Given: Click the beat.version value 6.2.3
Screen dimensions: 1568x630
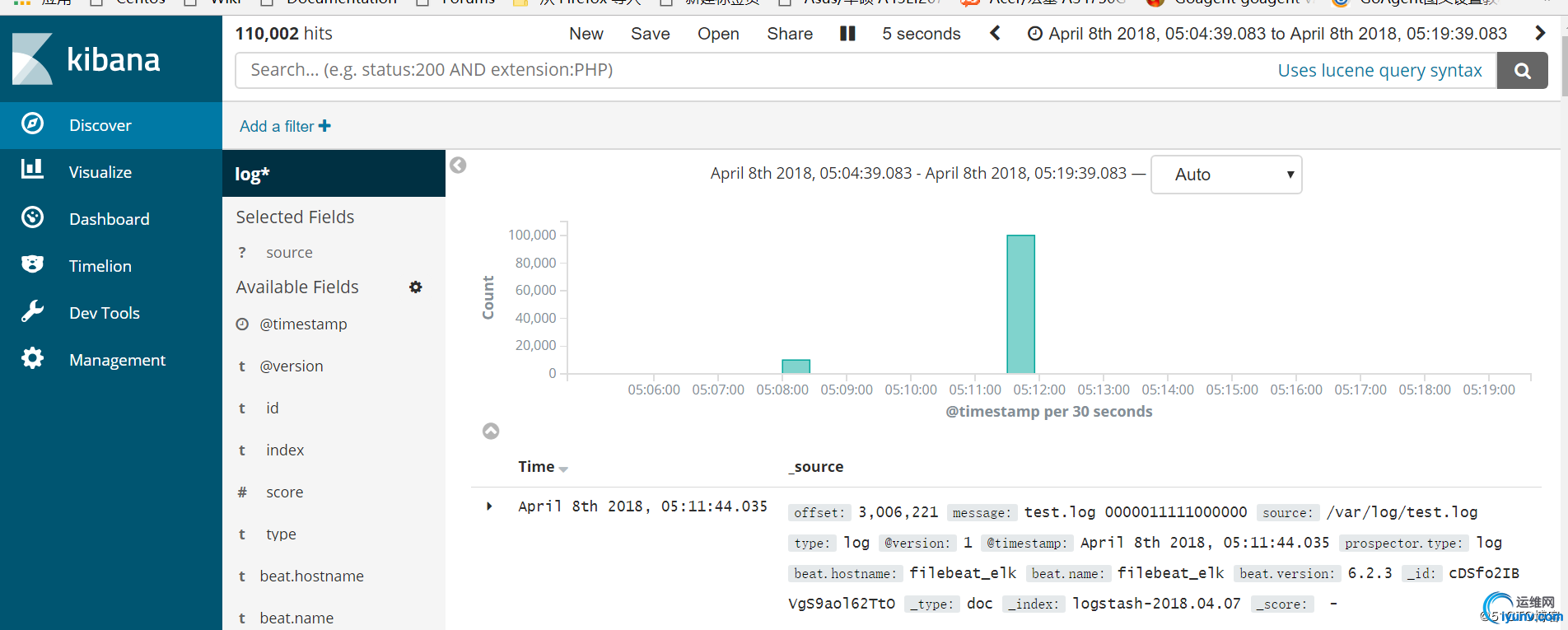Looking at the screenshot, I should click(1370, 573).
